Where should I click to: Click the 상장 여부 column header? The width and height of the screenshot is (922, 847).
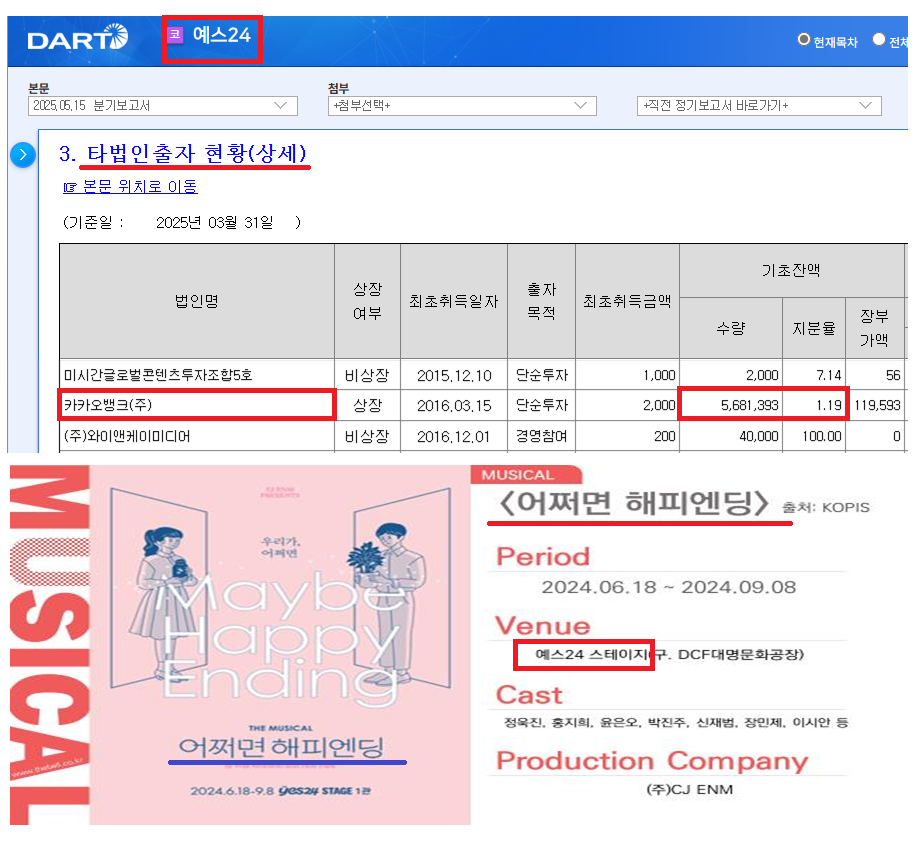click(368, 301)
